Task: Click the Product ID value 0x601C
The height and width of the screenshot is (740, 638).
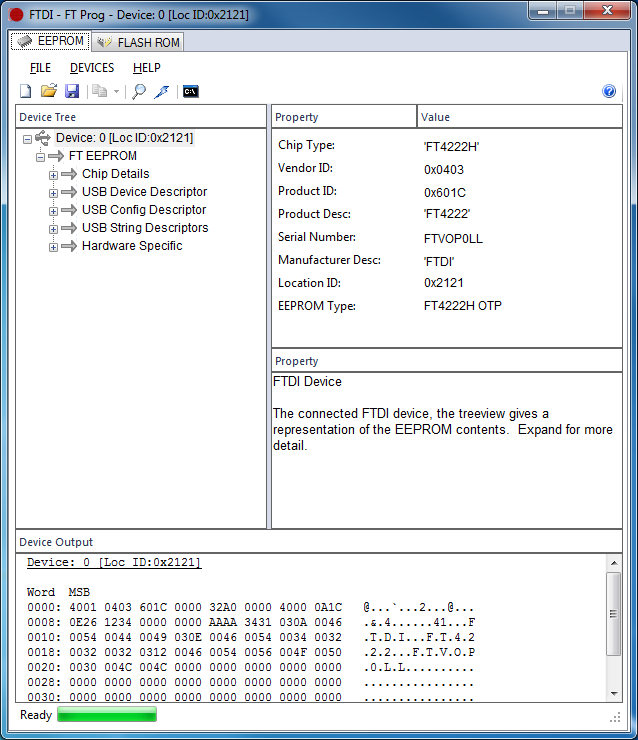Action: tap(445, 193)
